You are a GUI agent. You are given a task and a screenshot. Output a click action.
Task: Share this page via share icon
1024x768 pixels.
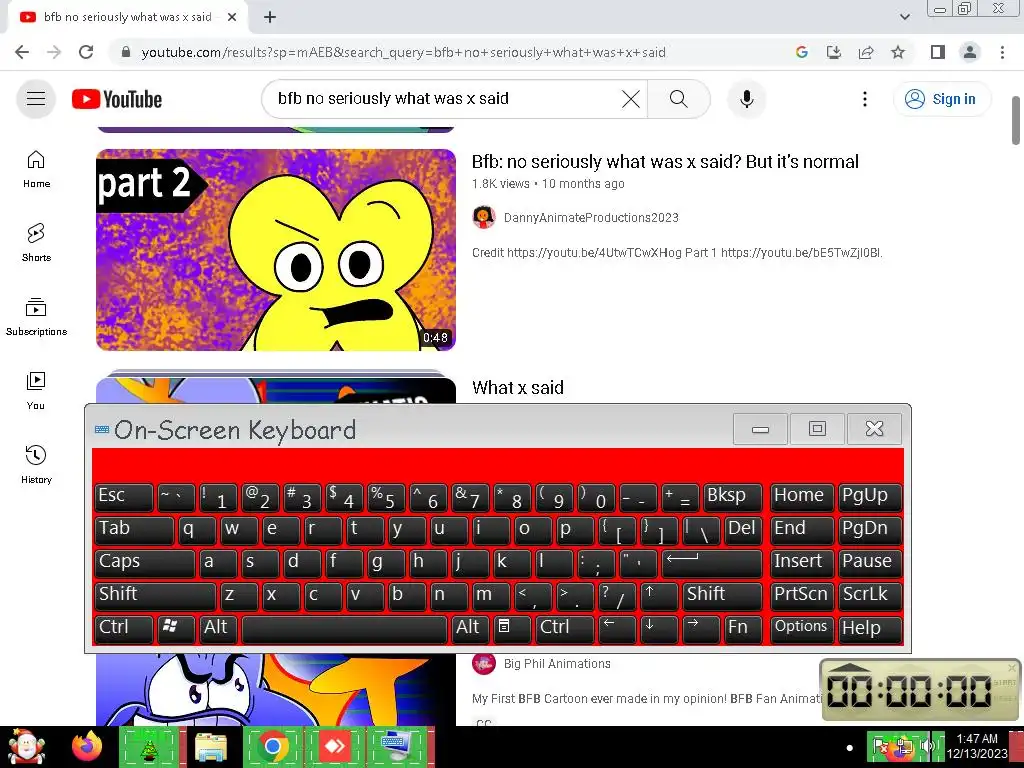pos(866,52)
